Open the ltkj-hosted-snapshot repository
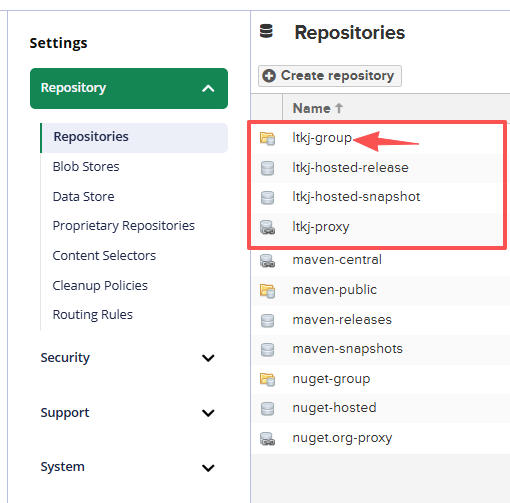The height and width of the screenshot is (503, 510). [x=356, y=197]
